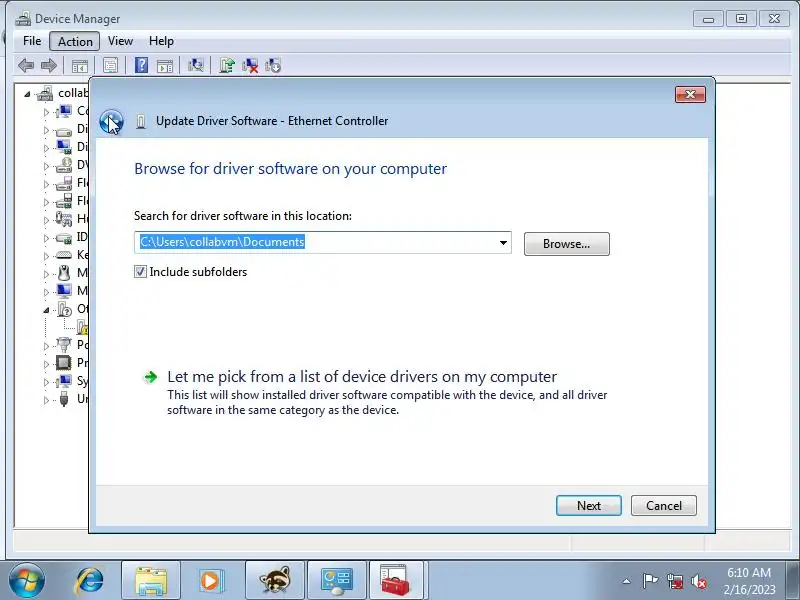Select the Human Interface Devices icon in tree

point(64,219)
